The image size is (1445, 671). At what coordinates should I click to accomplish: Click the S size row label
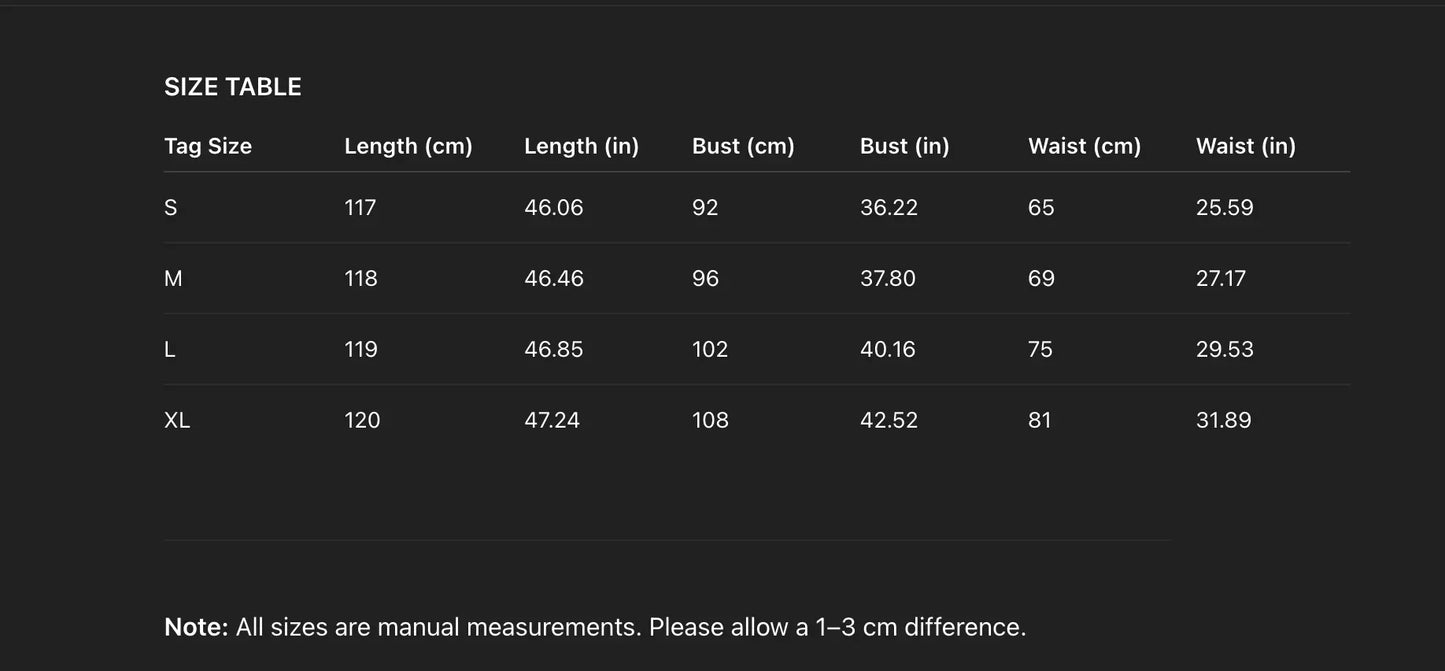pos(171,208)
